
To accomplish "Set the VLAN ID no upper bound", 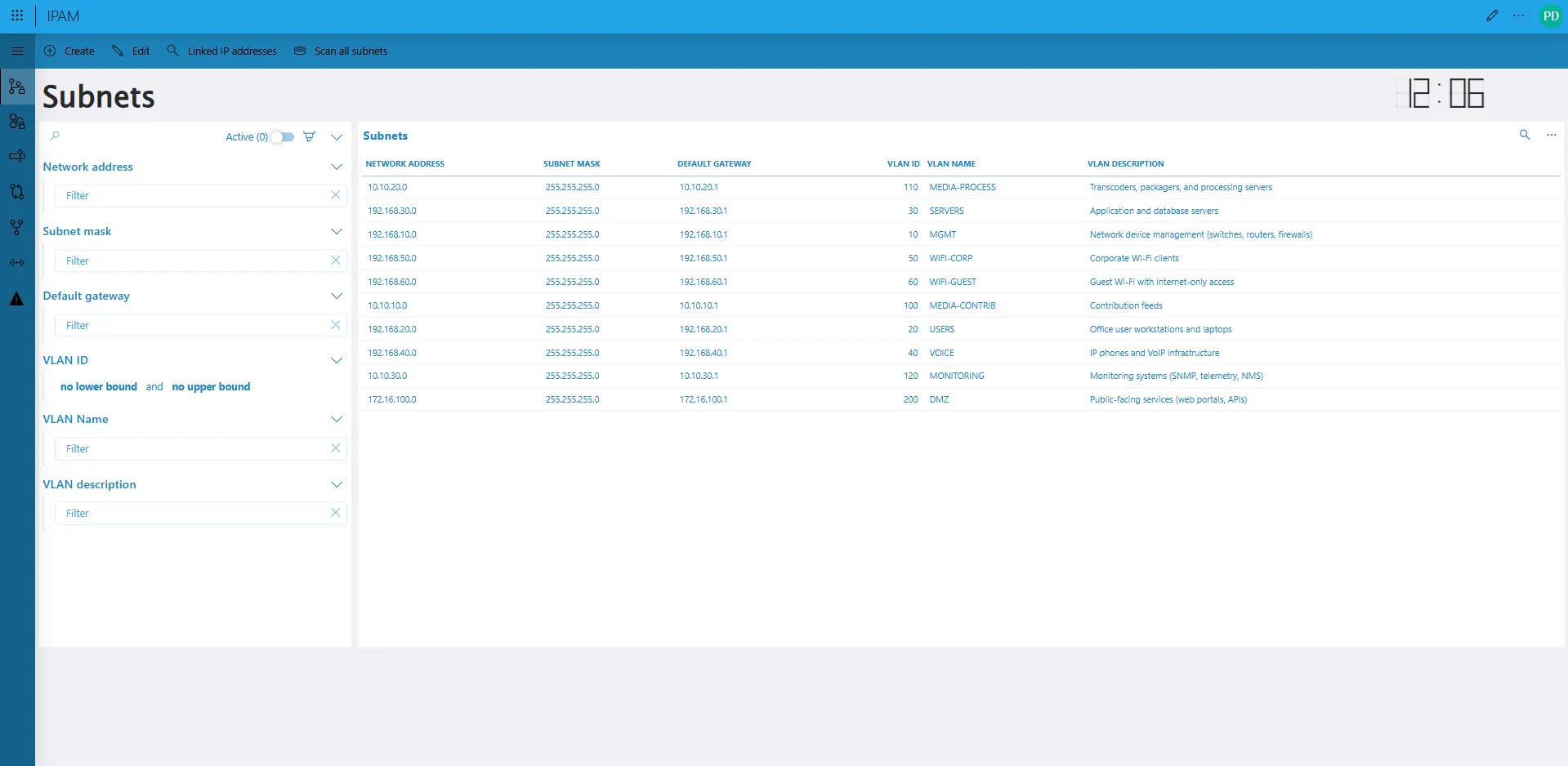I will point(211,387).
